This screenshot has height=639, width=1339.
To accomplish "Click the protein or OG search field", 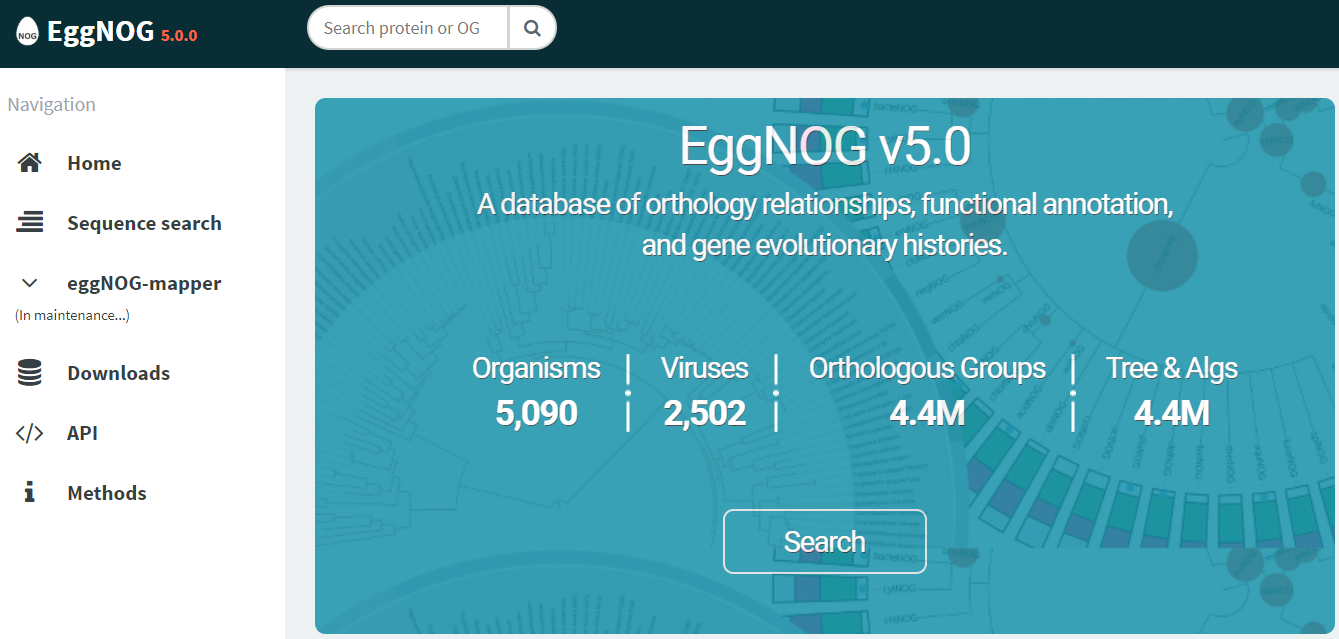I will click(406, 27).
